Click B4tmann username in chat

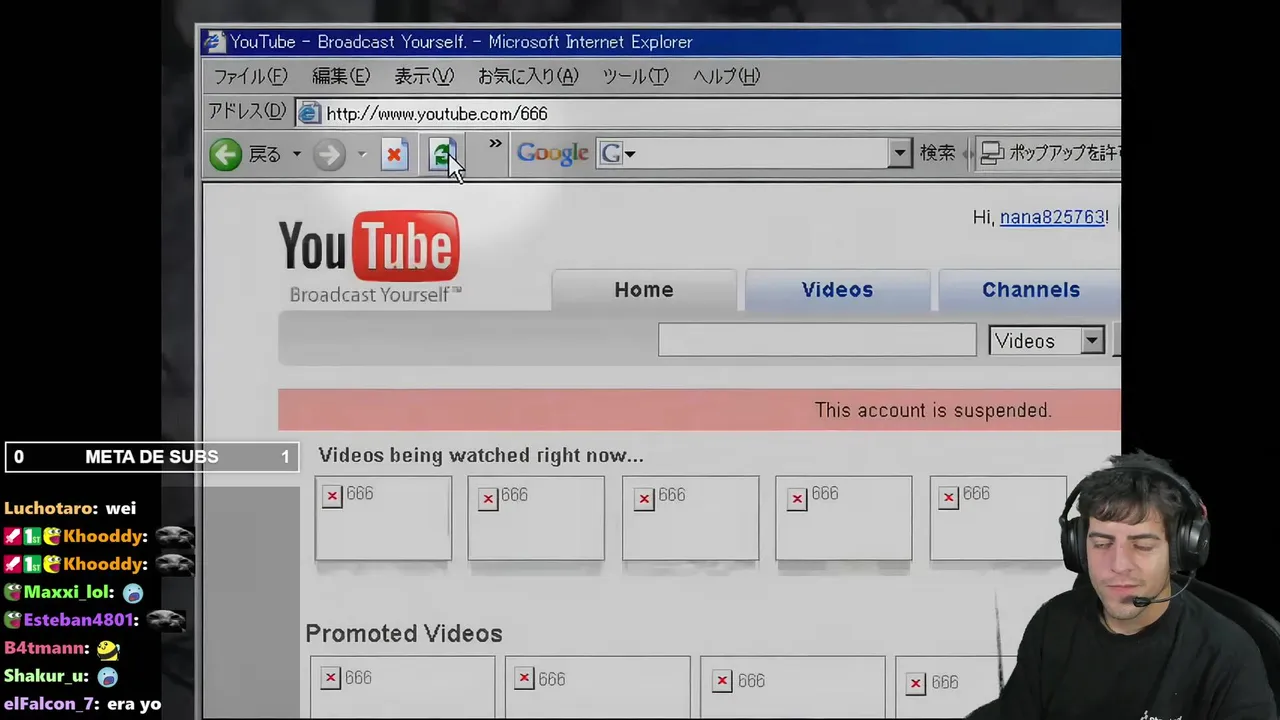(46, 648)
